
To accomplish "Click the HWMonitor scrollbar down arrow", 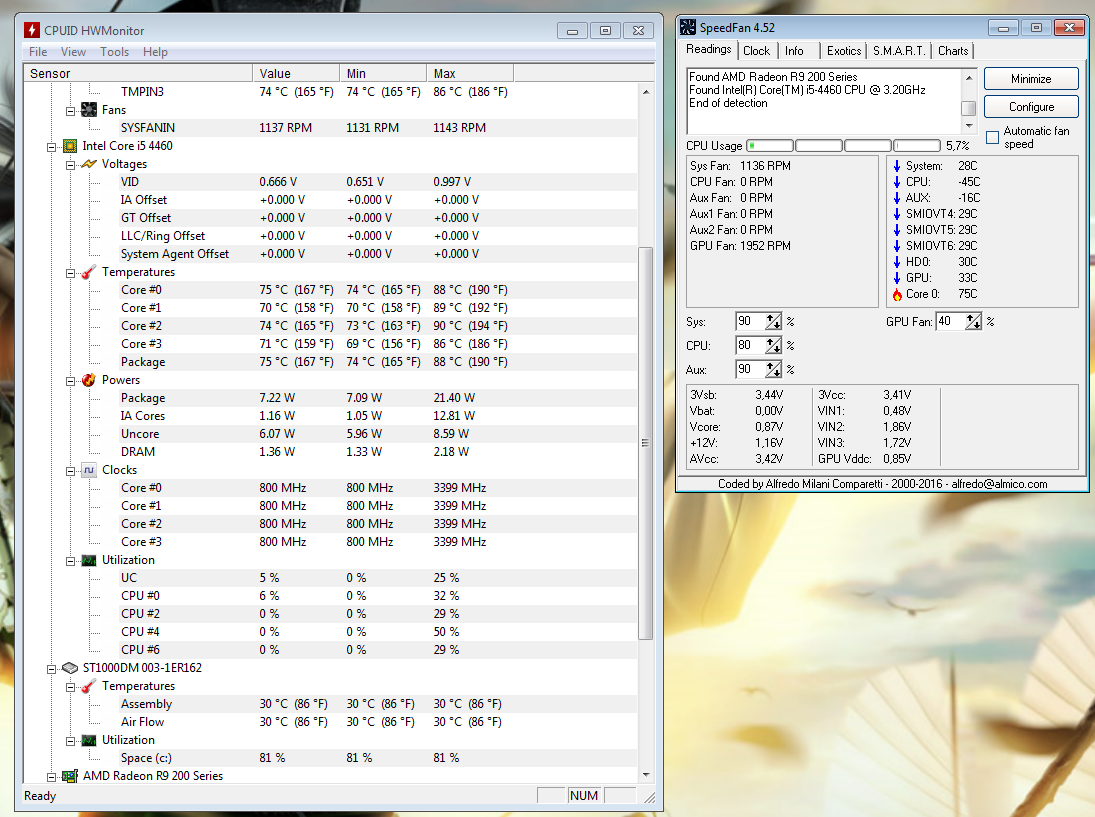I will (646, 774).
